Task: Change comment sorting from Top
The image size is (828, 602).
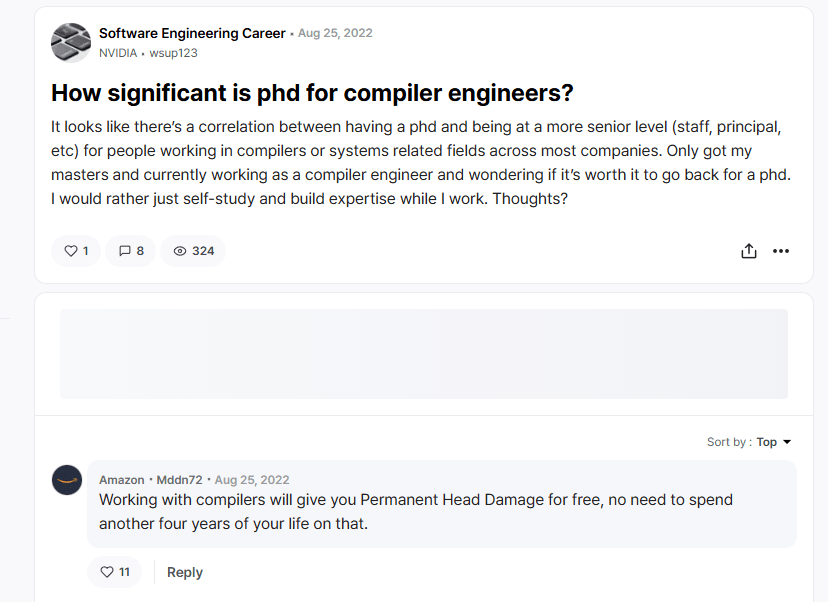Action: (766, 441)
